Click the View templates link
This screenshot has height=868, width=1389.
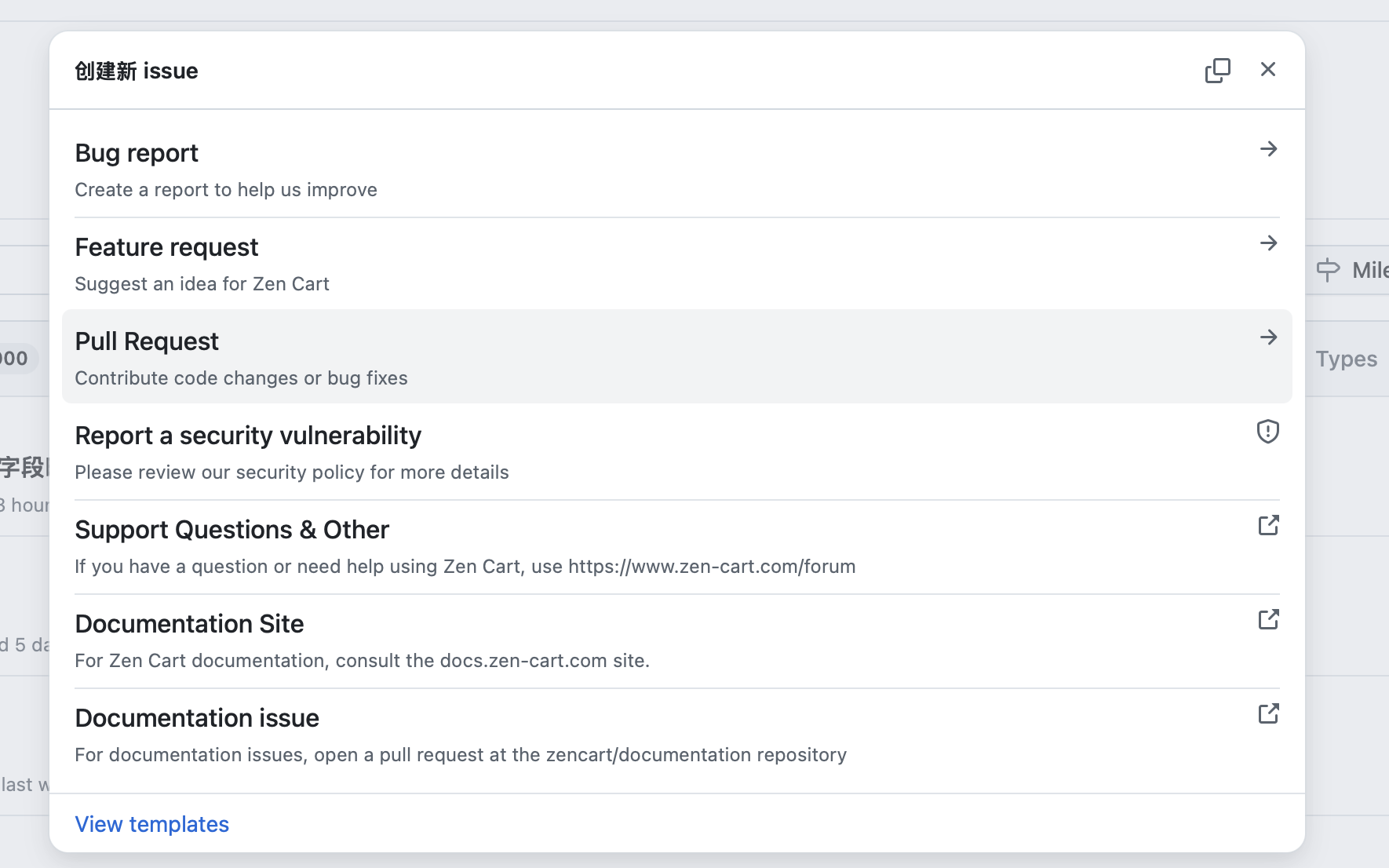tap(151, 824)
